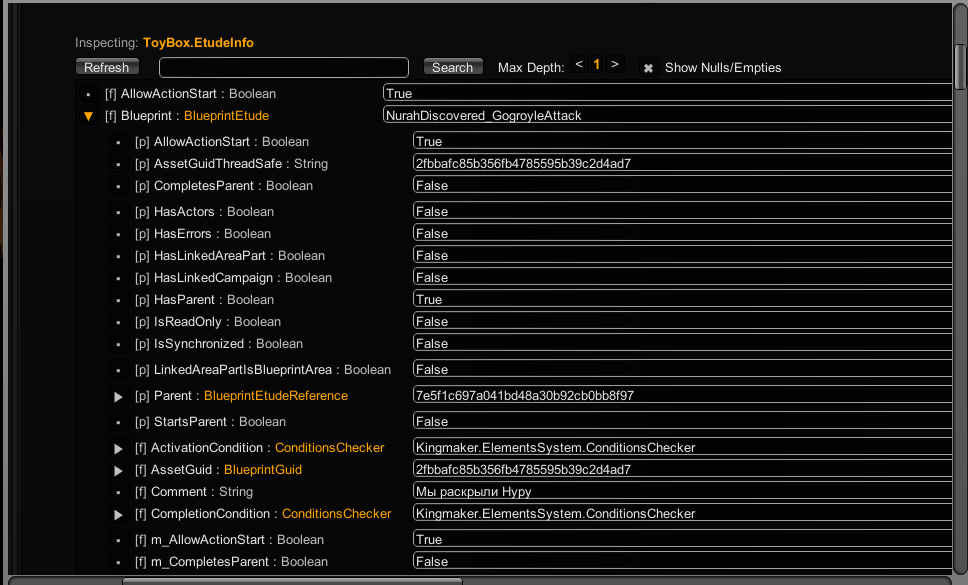Select the [p] CompletesParent : Boolean label

(x=223, y=186)
